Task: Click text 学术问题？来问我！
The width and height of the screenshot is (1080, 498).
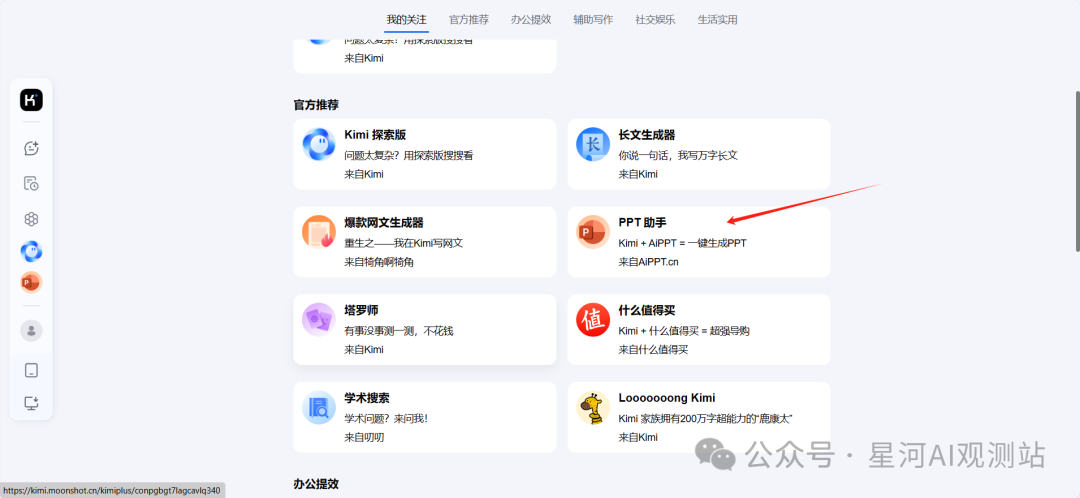Action: [386, 418]
